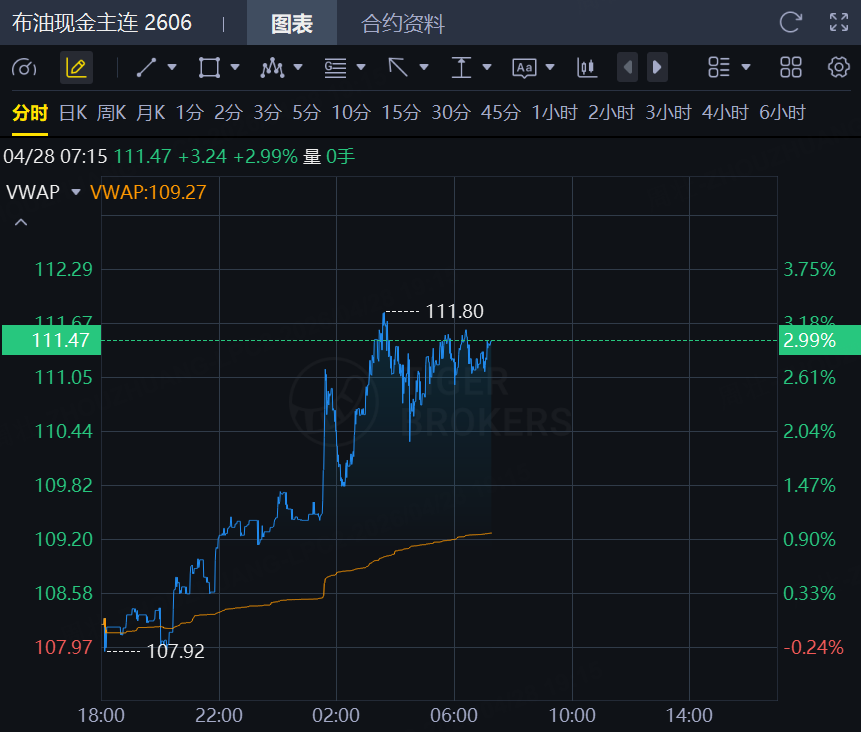Expand the line tool dropdown arrow
Image resolution: width=861 pixels, height=732 pixels.
(x=172, y=68)
